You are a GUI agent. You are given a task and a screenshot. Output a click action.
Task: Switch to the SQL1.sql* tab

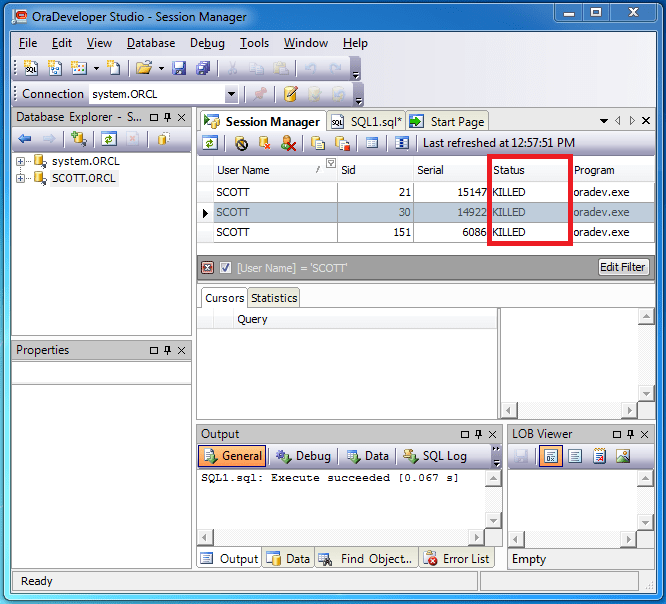point(366,122)
